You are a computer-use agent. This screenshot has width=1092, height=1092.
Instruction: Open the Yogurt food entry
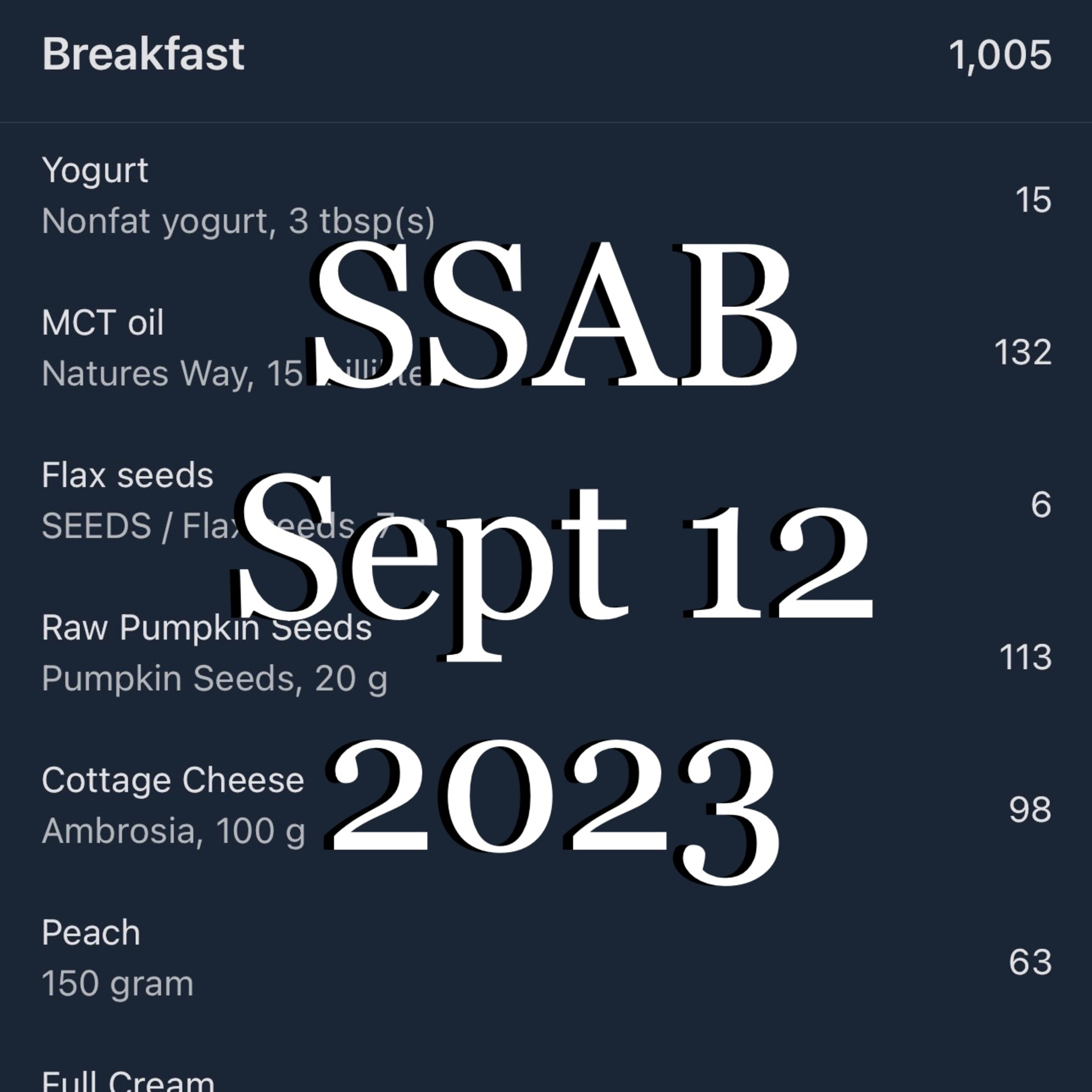tap(95, 170)
